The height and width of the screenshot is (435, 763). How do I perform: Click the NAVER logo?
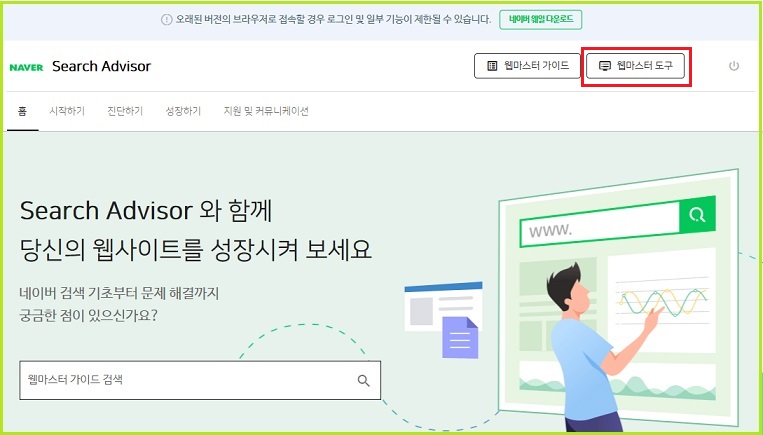[x=26, y=67]
